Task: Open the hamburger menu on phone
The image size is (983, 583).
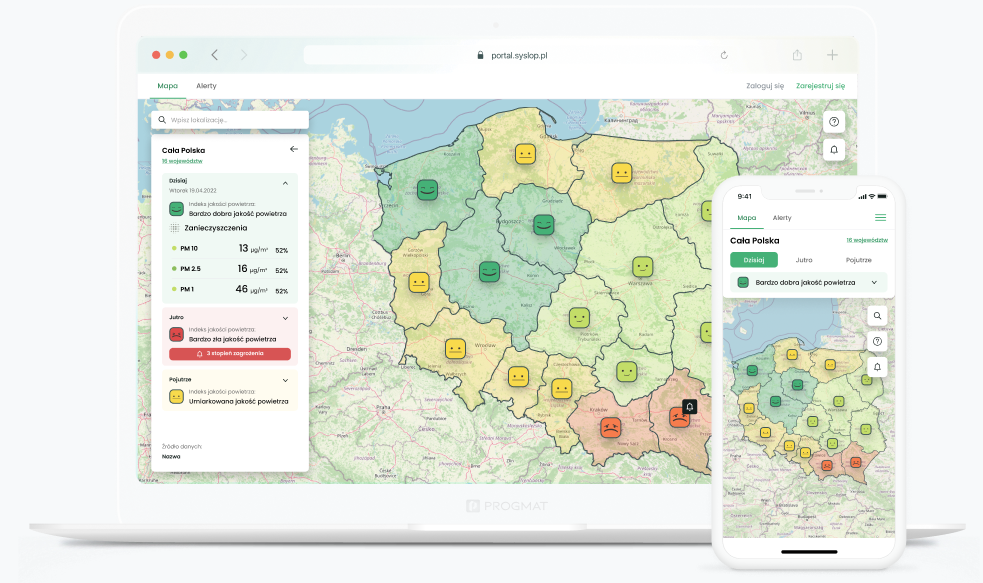Action: 880,217
